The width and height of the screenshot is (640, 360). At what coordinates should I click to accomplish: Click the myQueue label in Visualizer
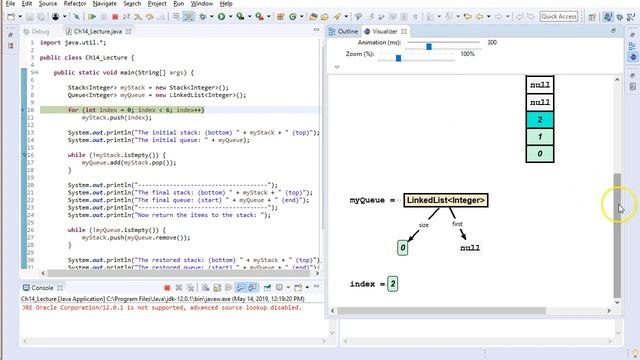coord(367,200)
